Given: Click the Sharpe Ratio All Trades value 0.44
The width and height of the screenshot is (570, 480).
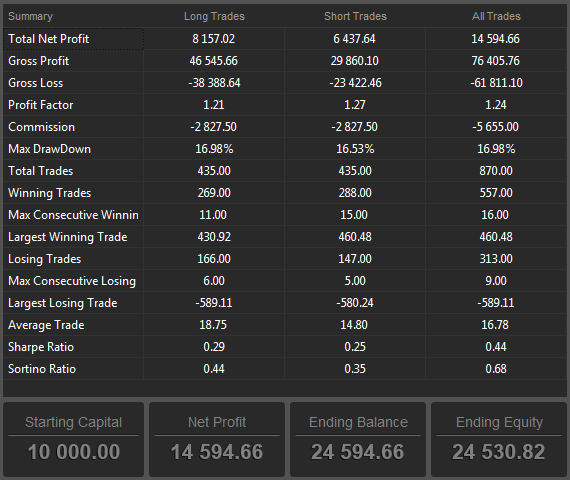Looking at the screenshot, I should [x=496, y=347].
